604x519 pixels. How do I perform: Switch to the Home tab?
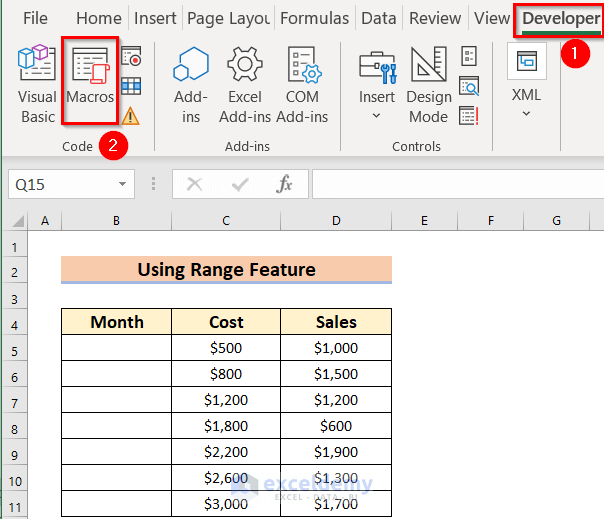(99, 18)
